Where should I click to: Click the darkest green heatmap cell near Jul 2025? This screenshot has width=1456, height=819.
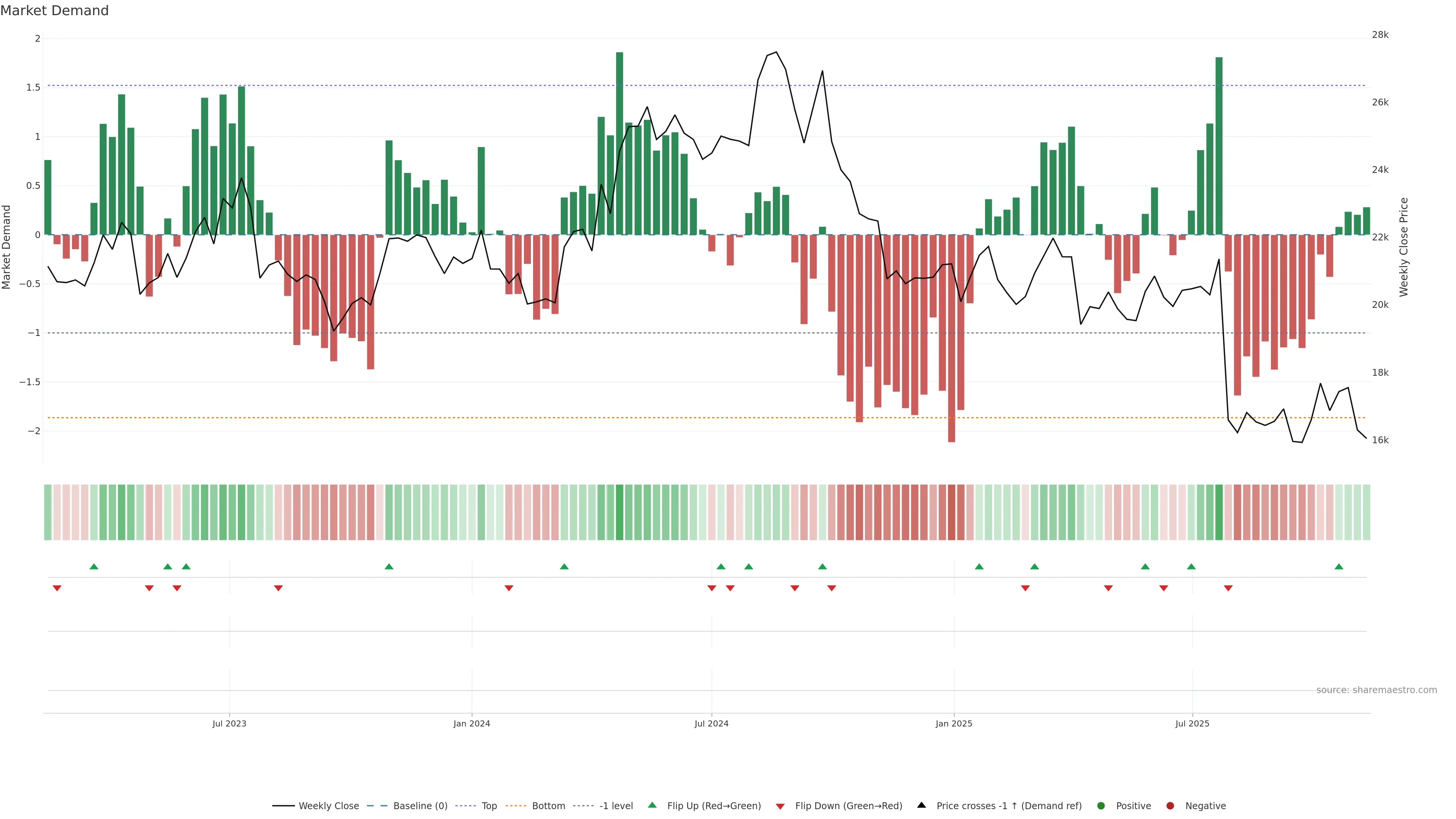tap(1219, 512)
